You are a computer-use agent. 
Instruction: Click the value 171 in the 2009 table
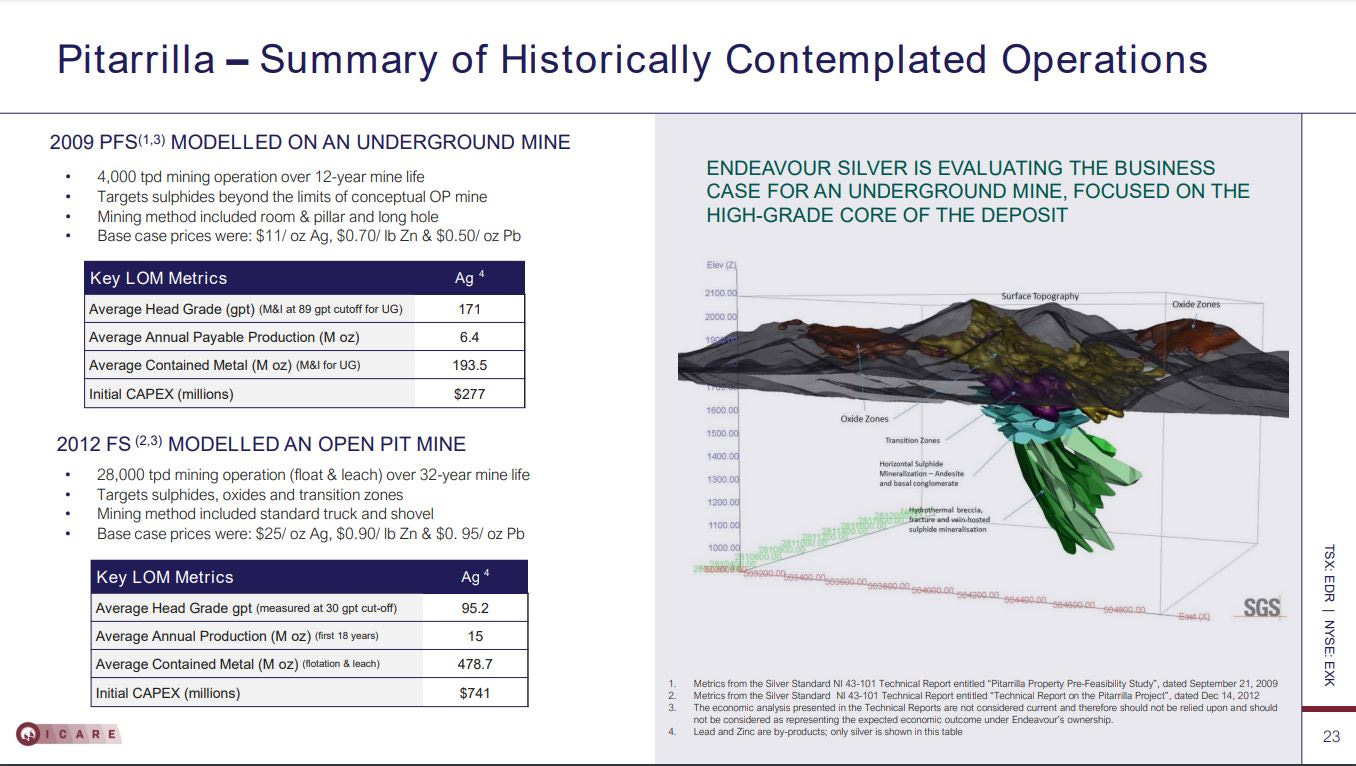point(470,309)
